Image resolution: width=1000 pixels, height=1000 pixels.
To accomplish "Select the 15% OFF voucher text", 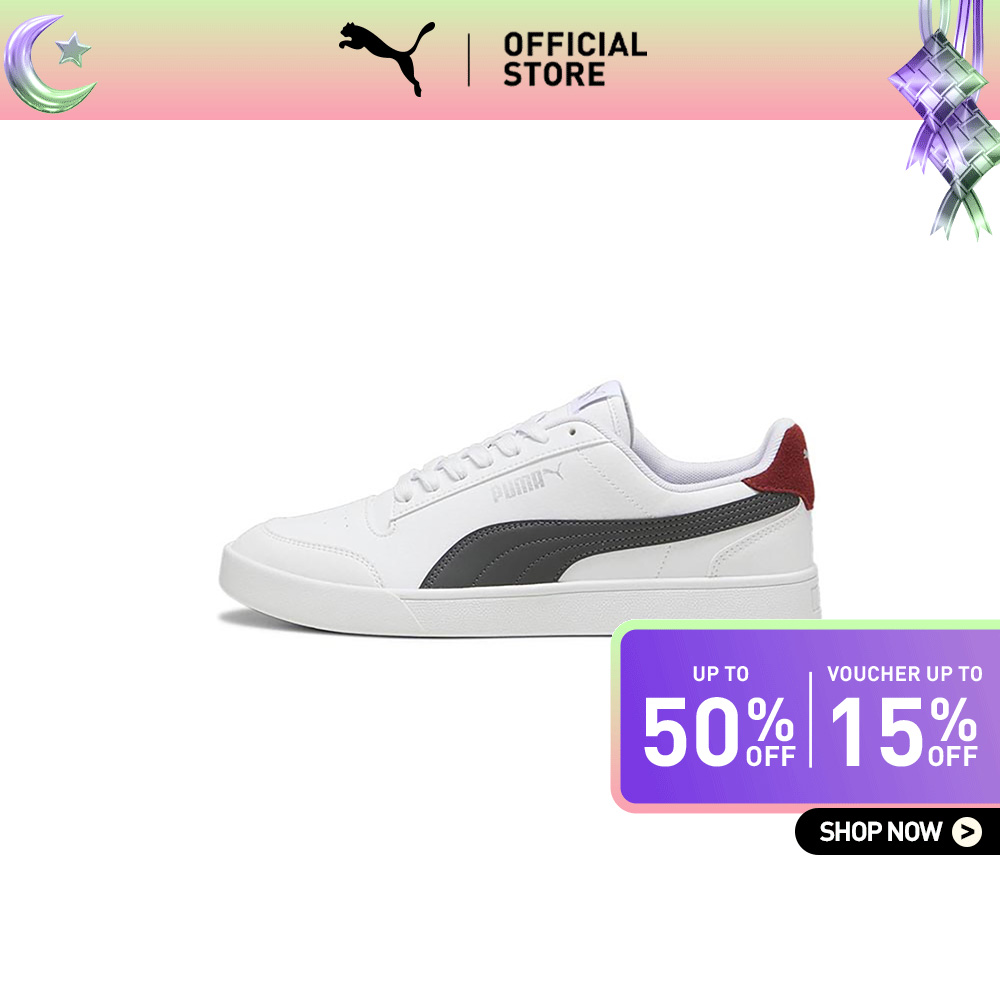I will pos(904,732).
